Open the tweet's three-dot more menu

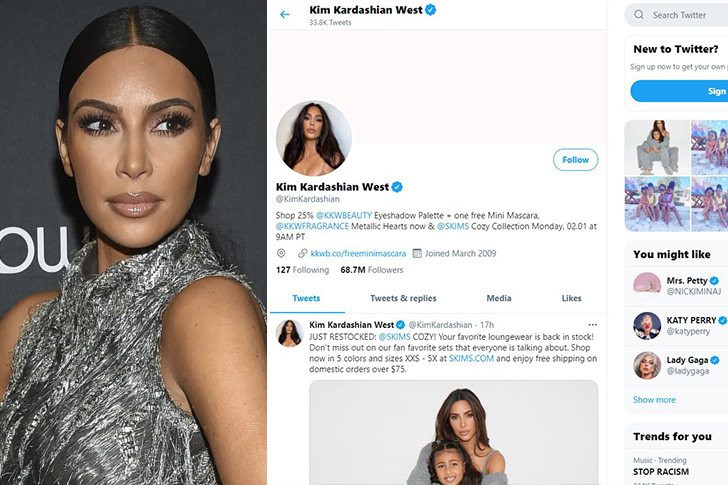click(592, 325)
